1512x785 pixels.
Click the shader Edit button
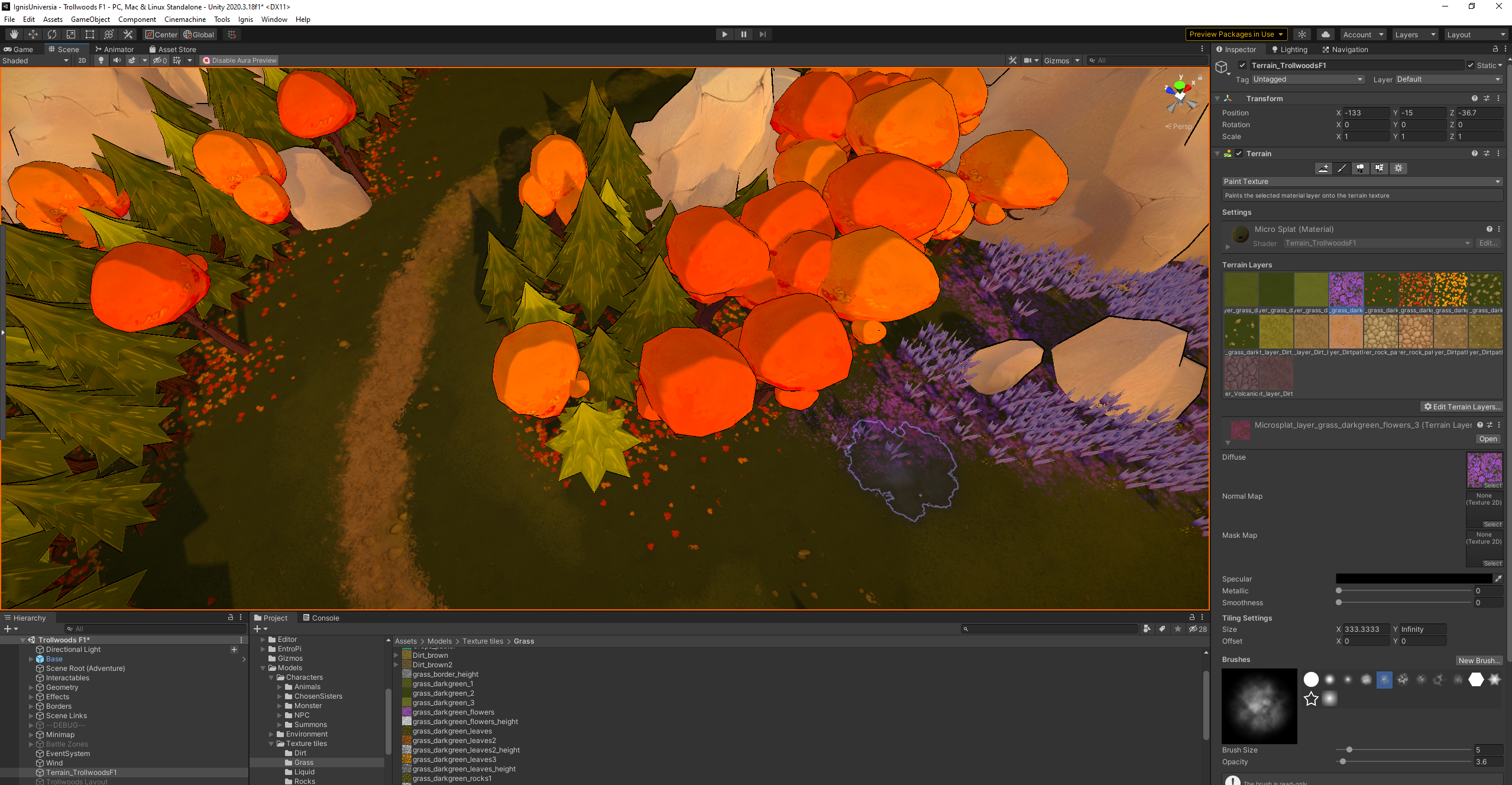click(x=1488, y=243)
